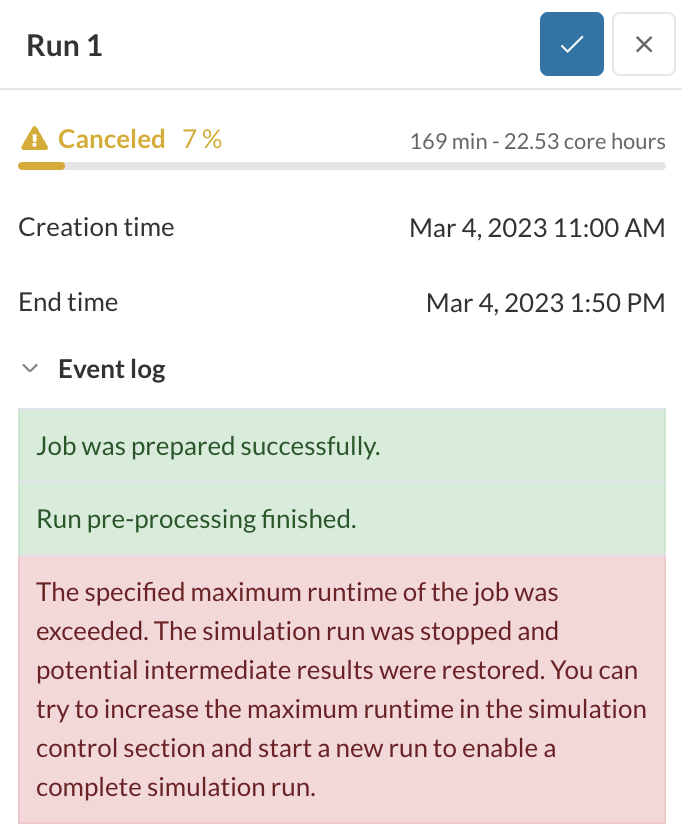Click the 7 % progress percentage
Image resolution: width=682 pixels, height=838 pixels.
[202, 139]
